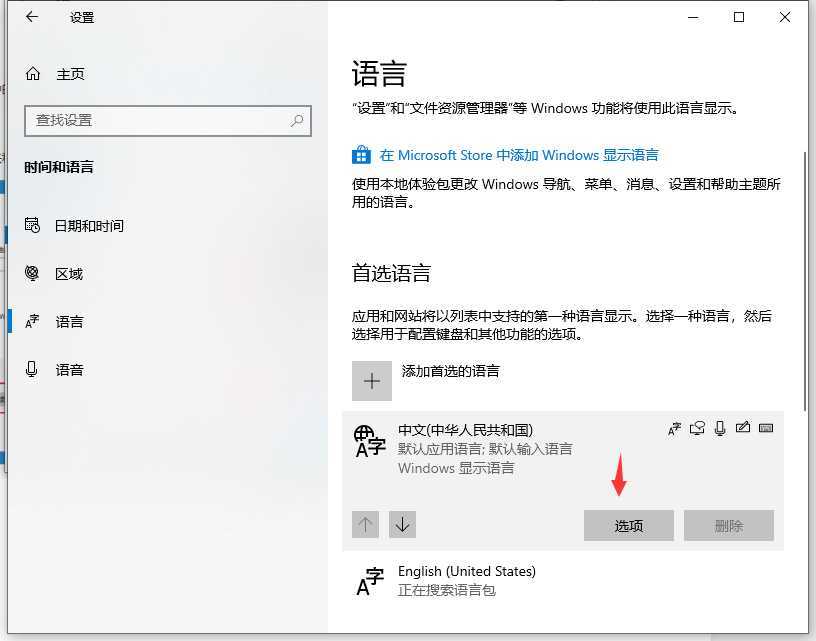
Task: Click the 删除 button
Action: [729, 525]
